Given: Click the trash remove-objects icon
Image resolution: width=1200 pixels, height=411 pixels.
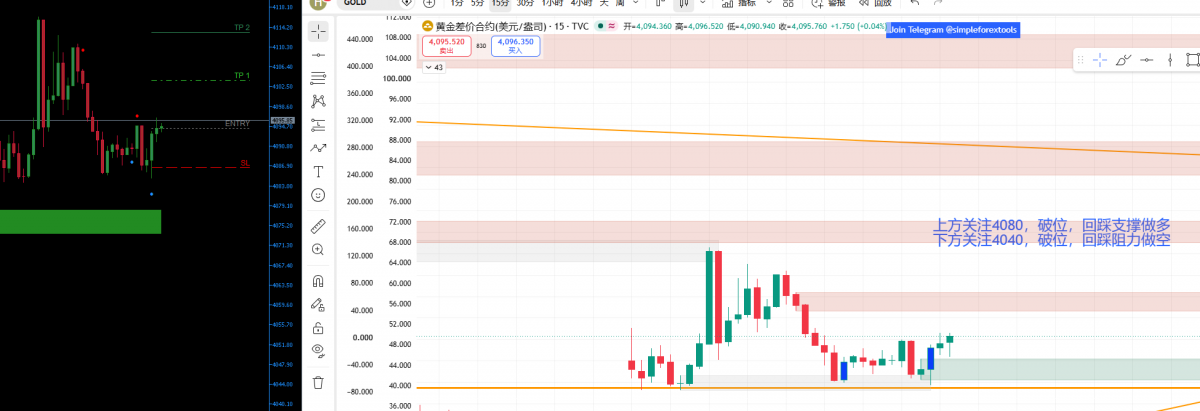Looking at the screenshot, I should pos(318,381).
